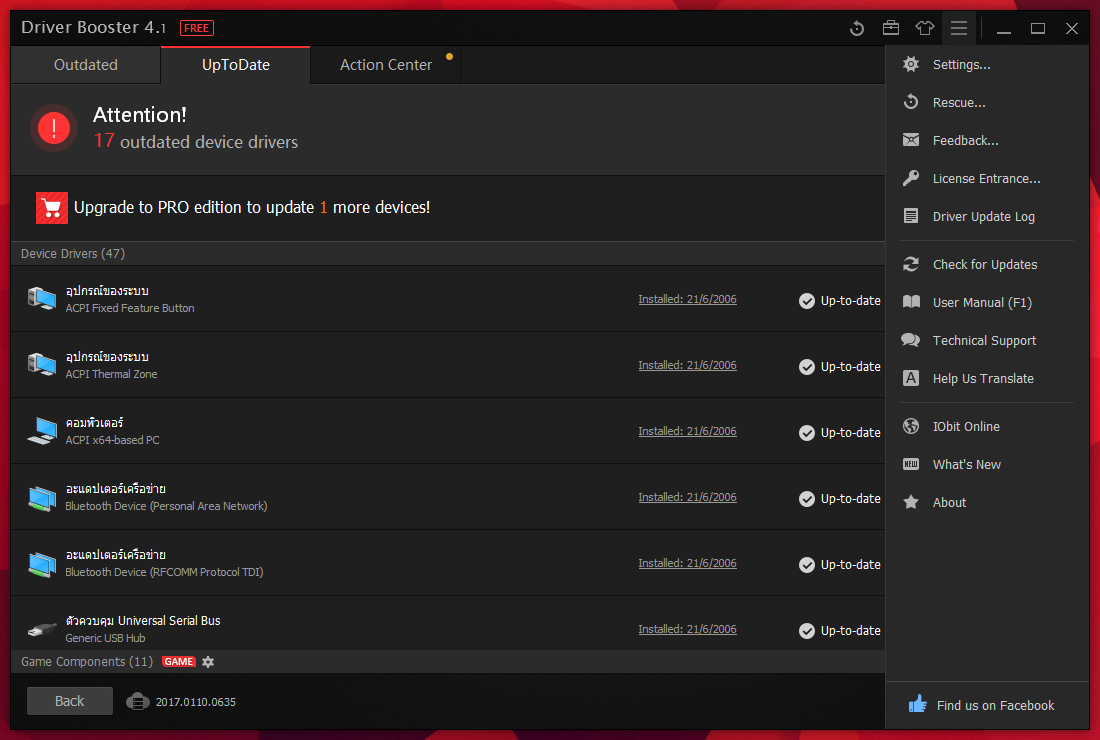1100x740 pixels.
Task: Click the red Attention exclamation icon
Action: click(x=54, y=128)
